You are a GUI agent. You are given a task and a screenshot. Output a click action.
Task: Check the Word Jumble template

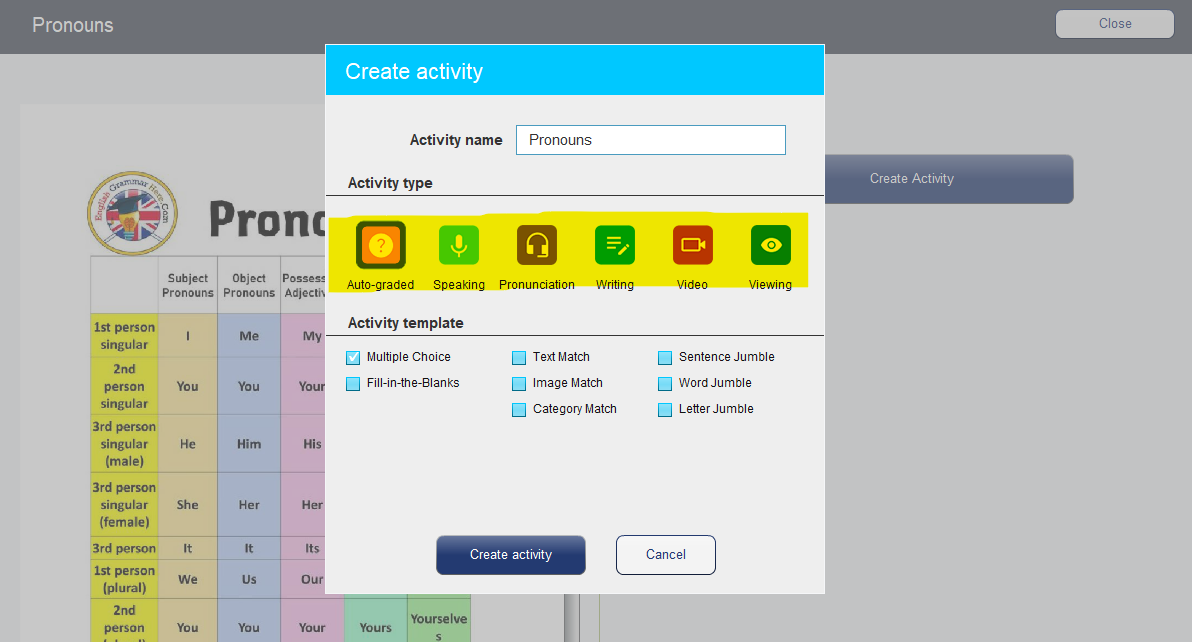(x=665, y=384)
